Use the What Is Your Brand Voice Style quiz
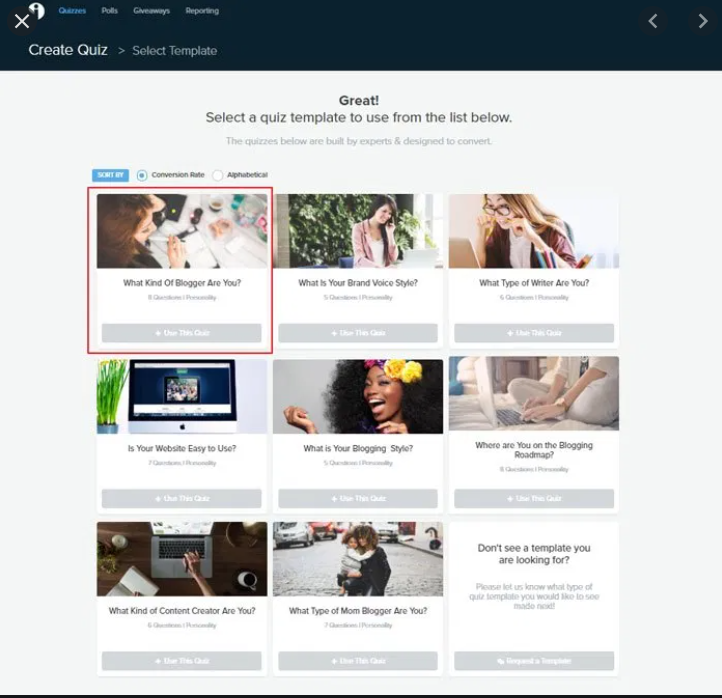 click(x=358, y=333)
